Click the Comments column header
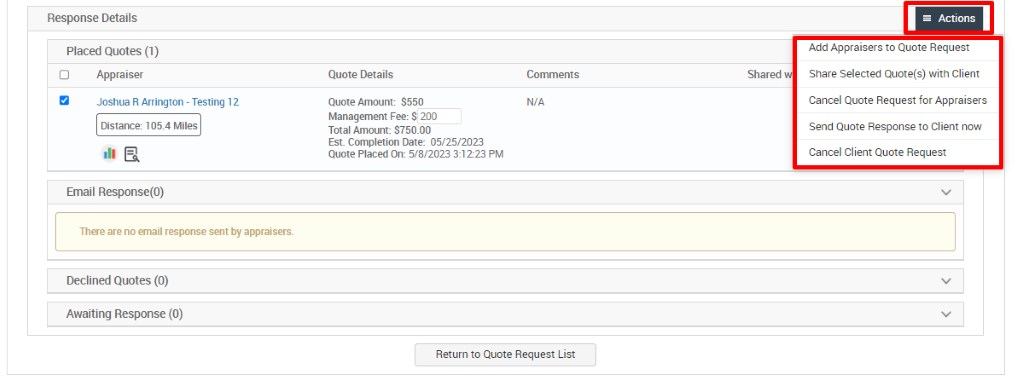This screenshot has width=1024, height=387. tap(552, 74)
